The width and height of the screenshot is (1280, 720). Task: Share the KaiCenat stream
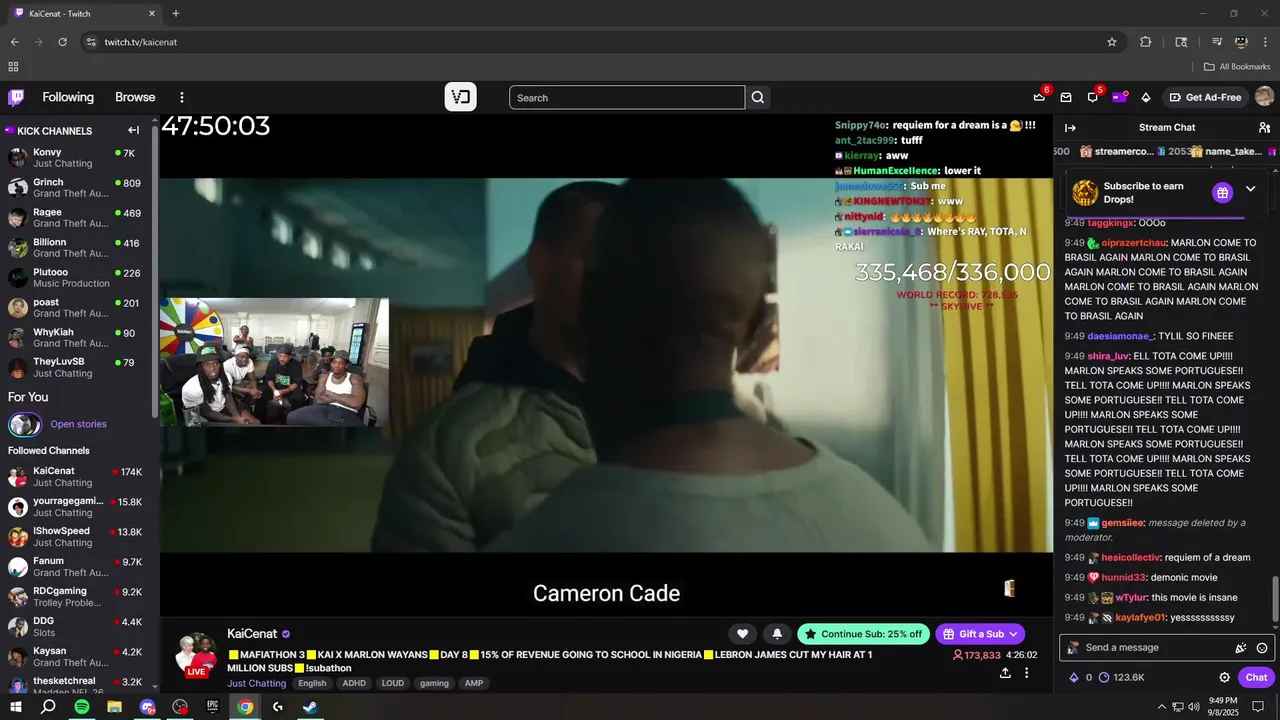(1005, 673)
